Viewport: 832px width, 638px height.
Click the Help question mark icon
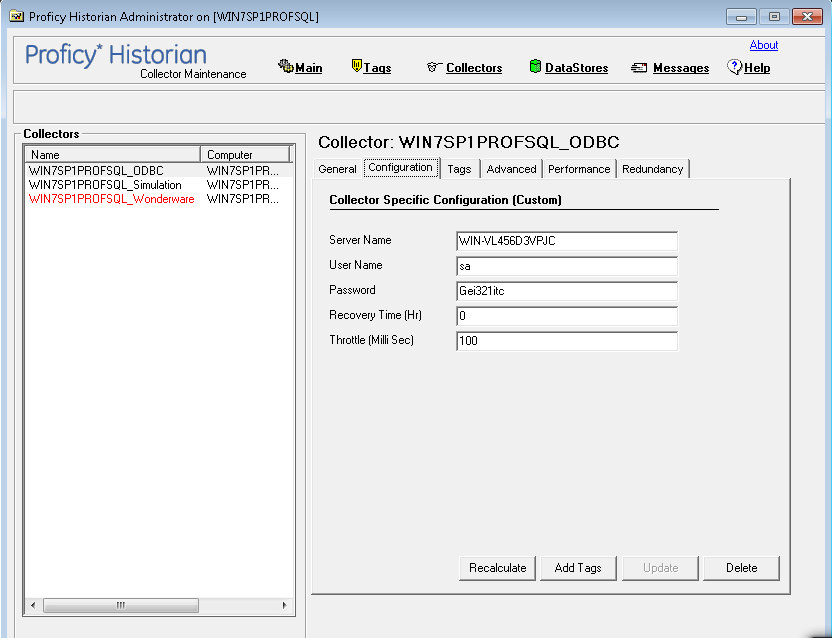coord(734,67)
